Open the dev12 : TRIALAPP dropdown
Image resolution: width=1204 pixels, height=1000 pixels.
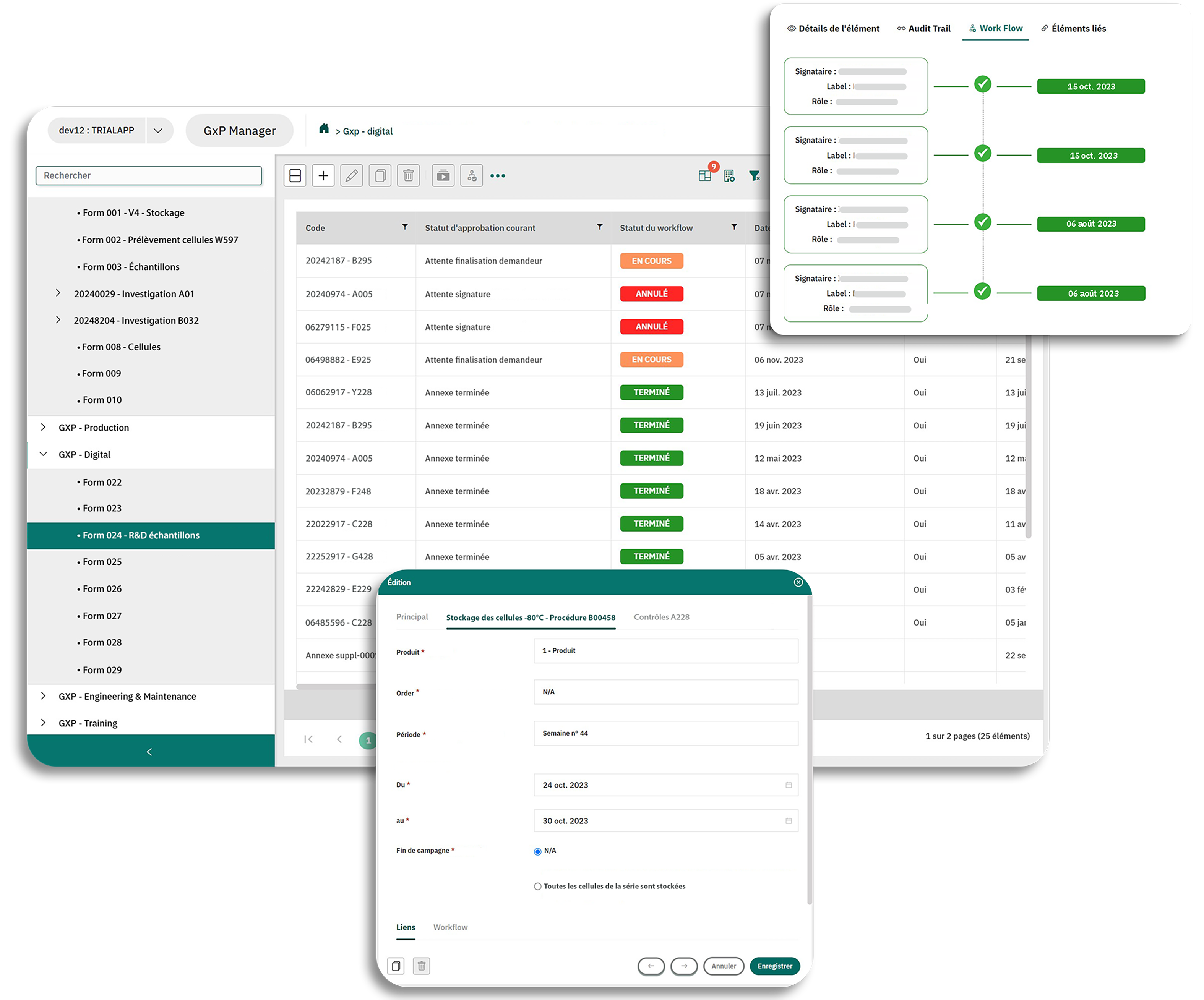[x=158, y=131]
